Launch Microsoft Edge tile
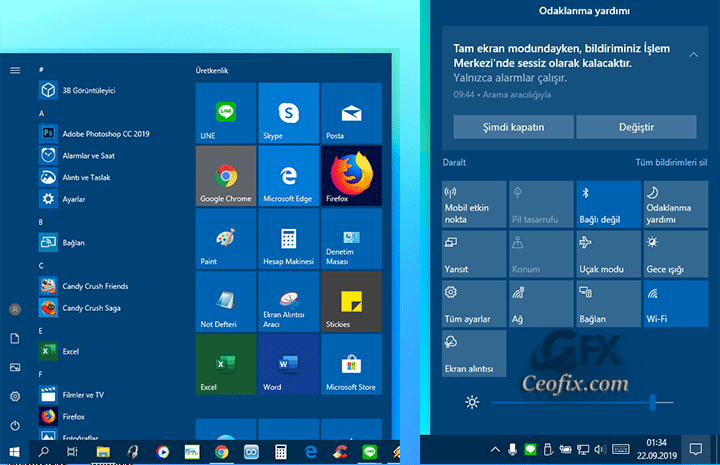The image size is (720, 465). (289, 176)
